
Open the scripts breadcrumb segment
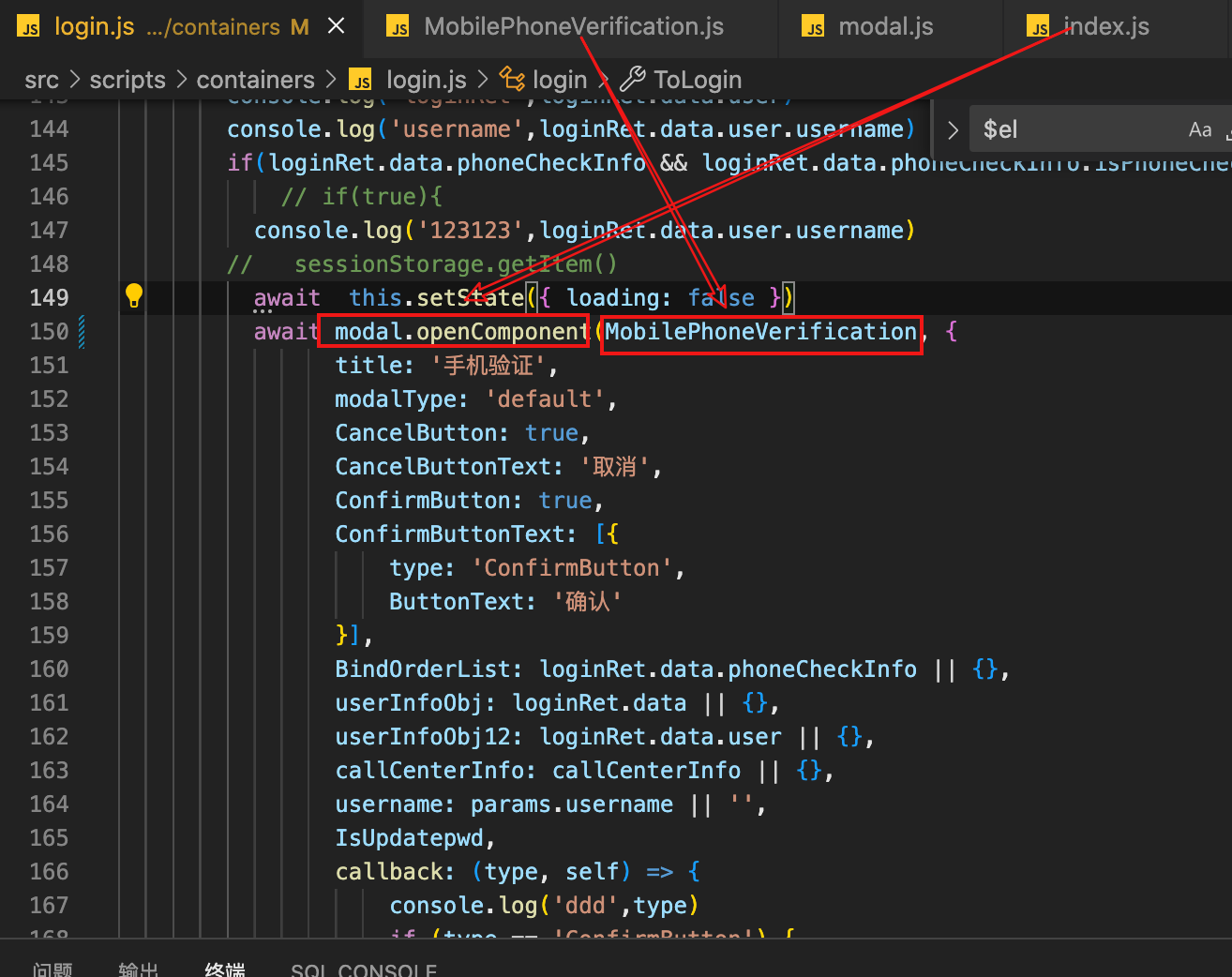(128, 81)
